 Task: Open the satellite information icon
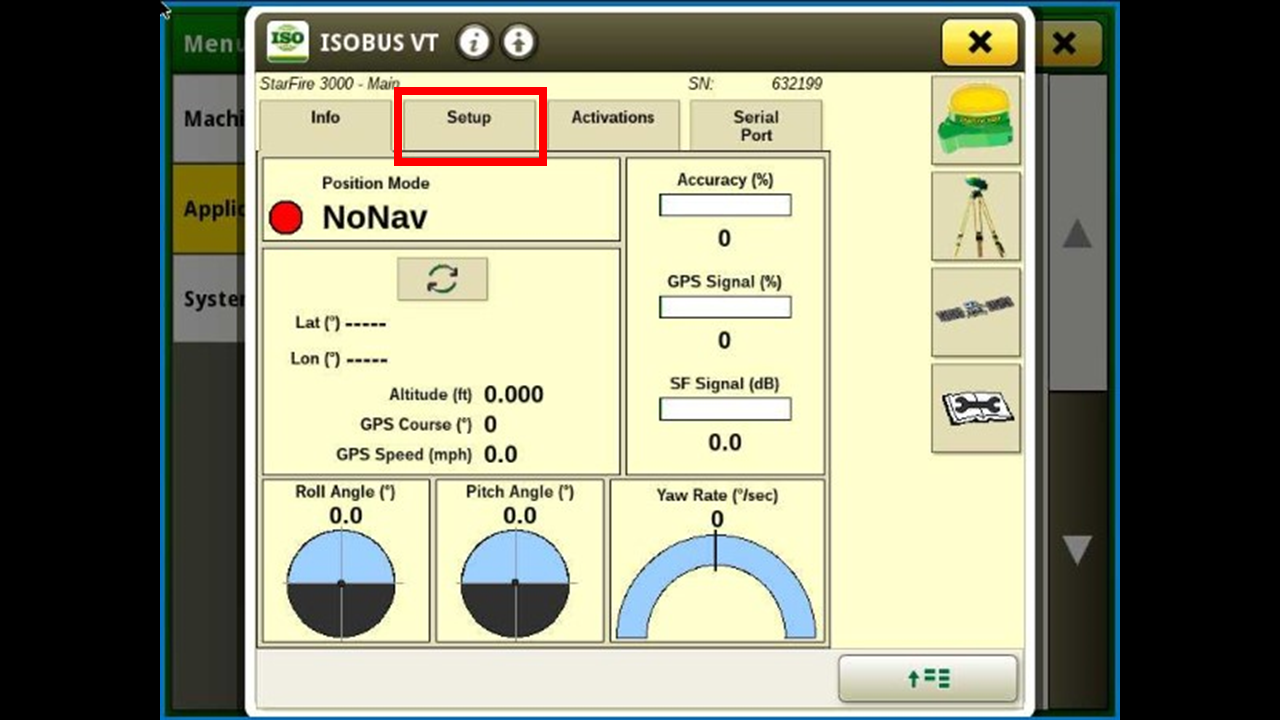click(976, 312)
